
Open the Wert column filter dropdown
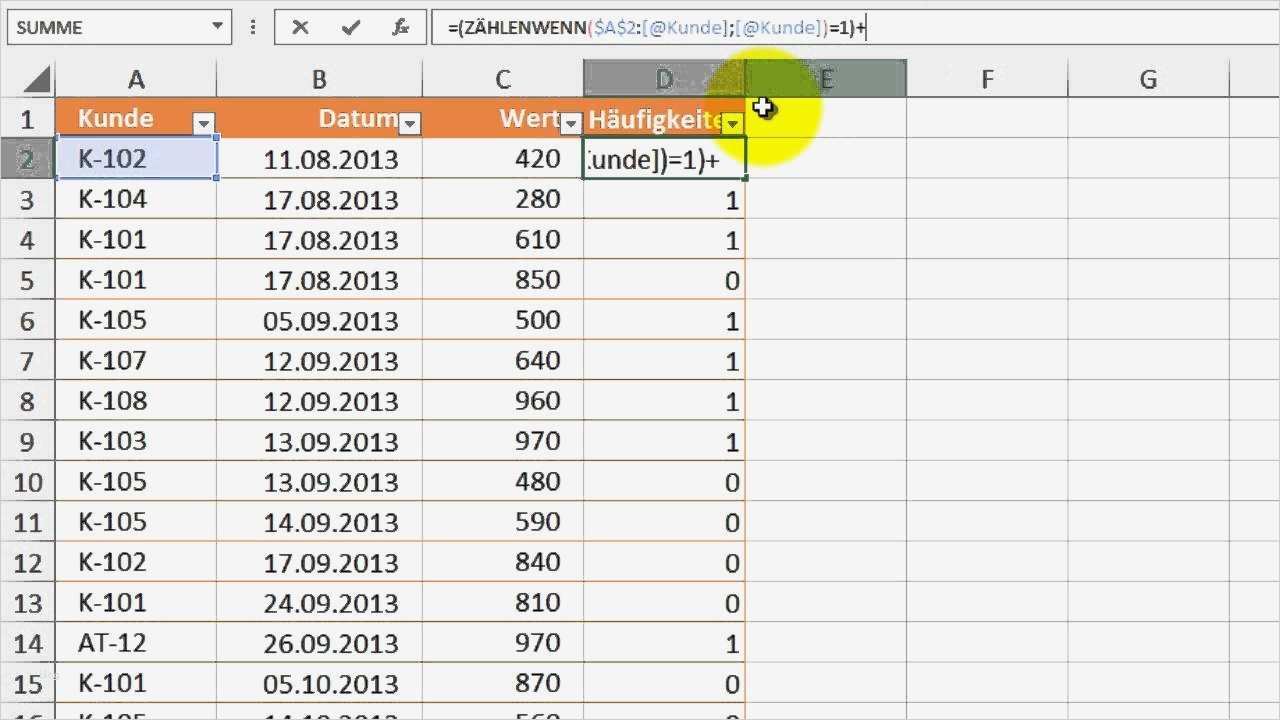pos(571,124)
